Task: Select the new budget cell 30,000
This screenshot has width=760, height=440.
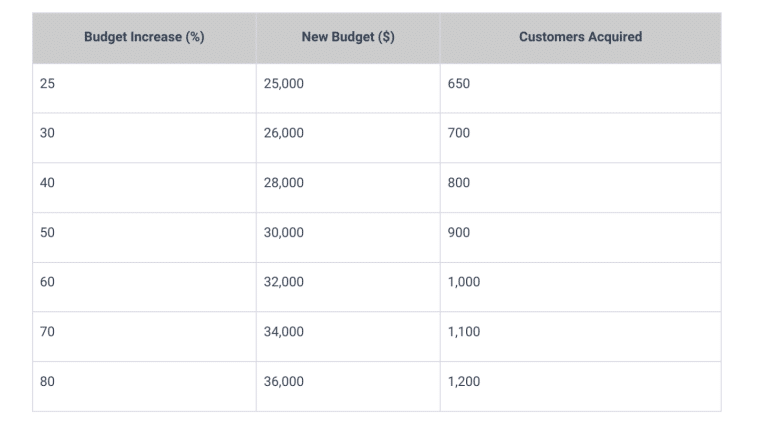Action: 348,237
